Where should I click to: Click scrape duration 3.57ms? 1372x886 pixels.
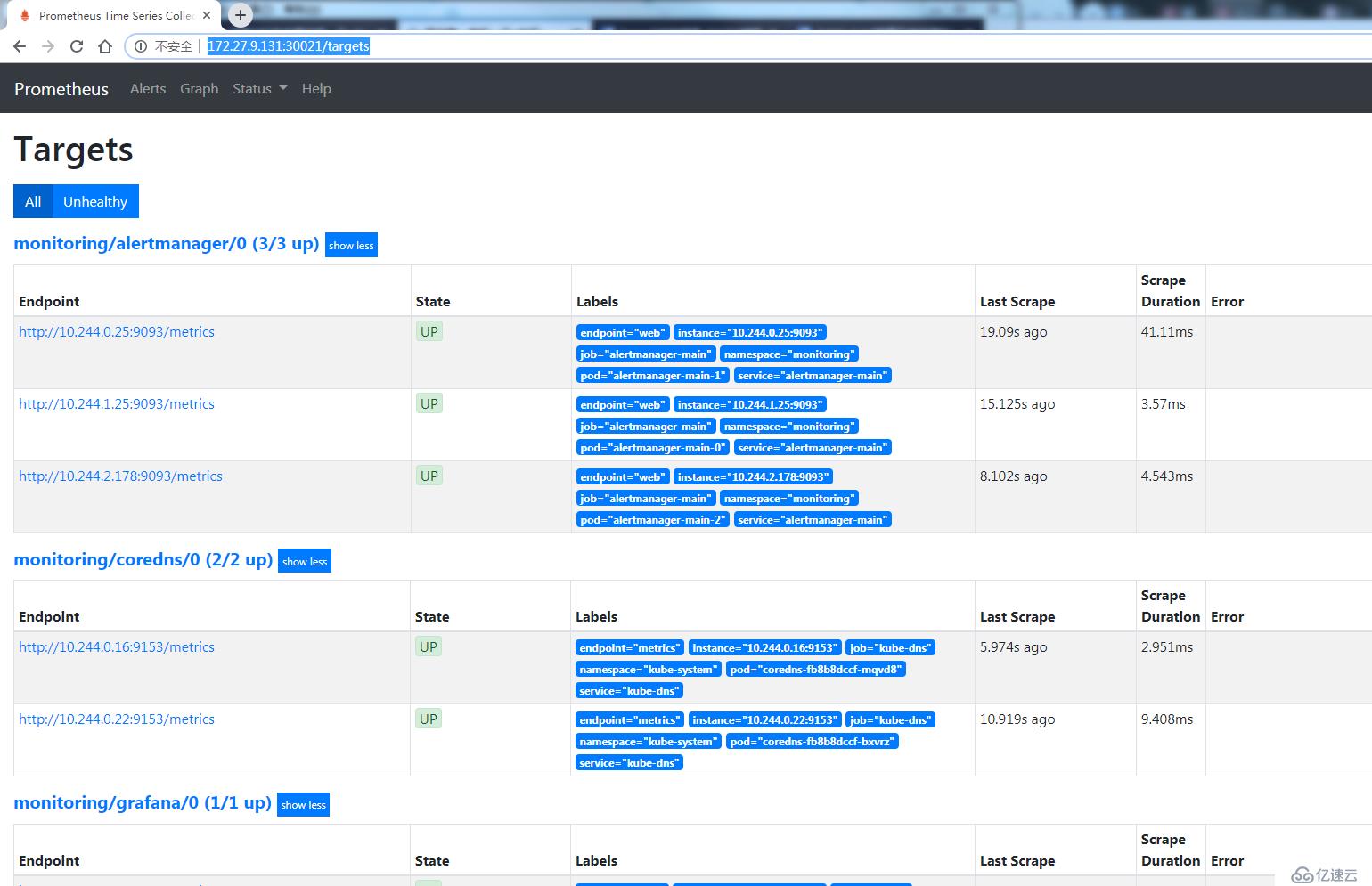click(1164, 404)
